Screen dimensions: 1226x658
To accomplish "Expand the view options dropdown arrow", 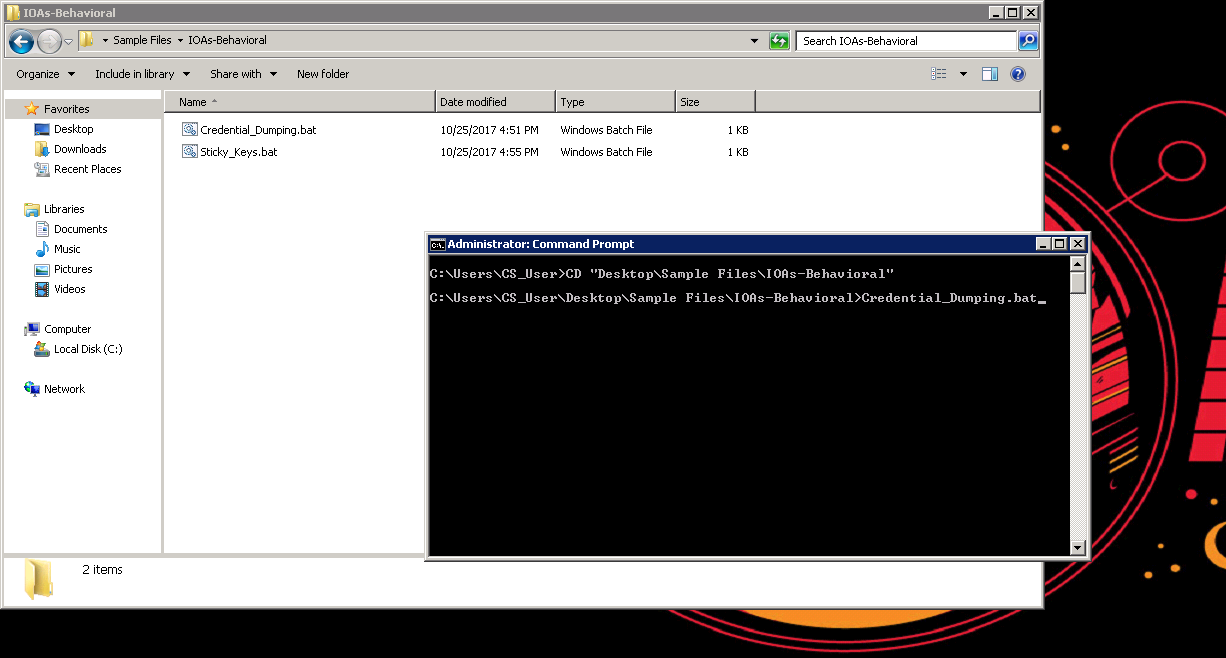I will pos(963,74).
